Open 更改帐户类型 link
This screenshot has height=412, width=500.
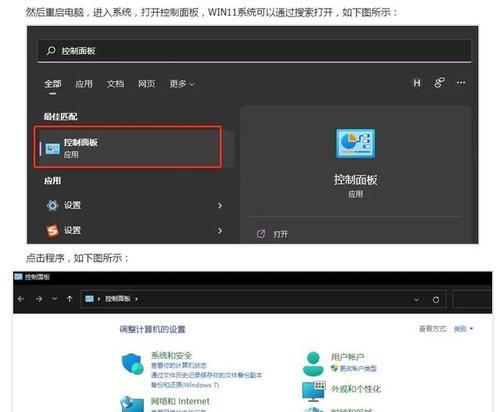[358, 368]
